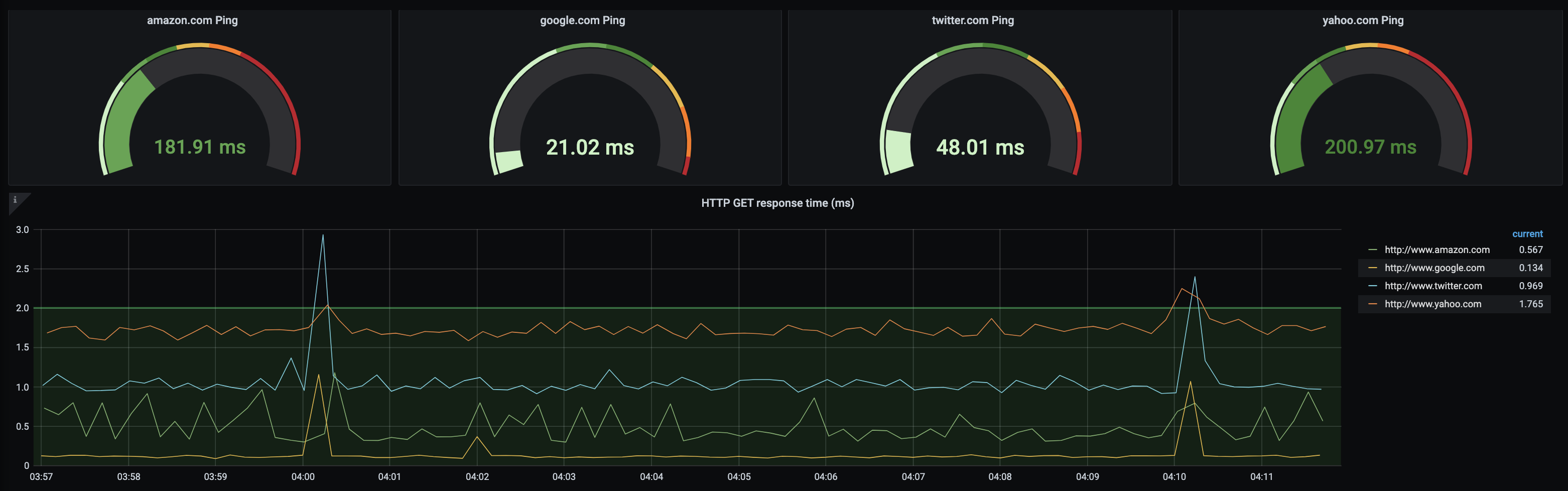1568x491 pixels.
Task: Click the 2.0 y-axis label
Action: 23,308
